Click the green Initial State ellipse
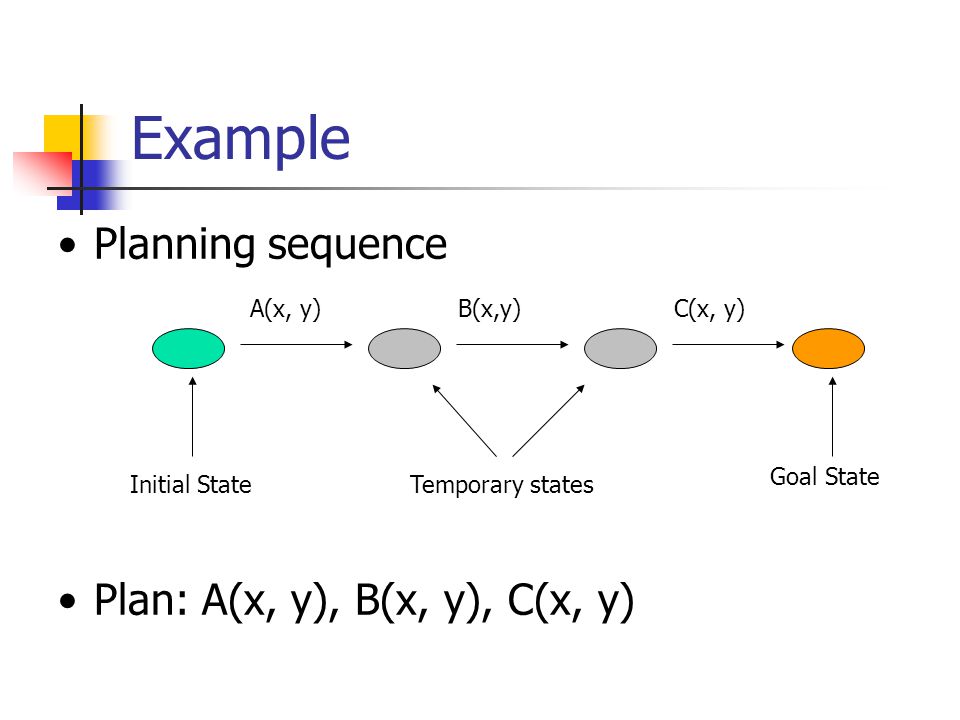Viewport: 960px width, 720px height. [x=189, y=348]
